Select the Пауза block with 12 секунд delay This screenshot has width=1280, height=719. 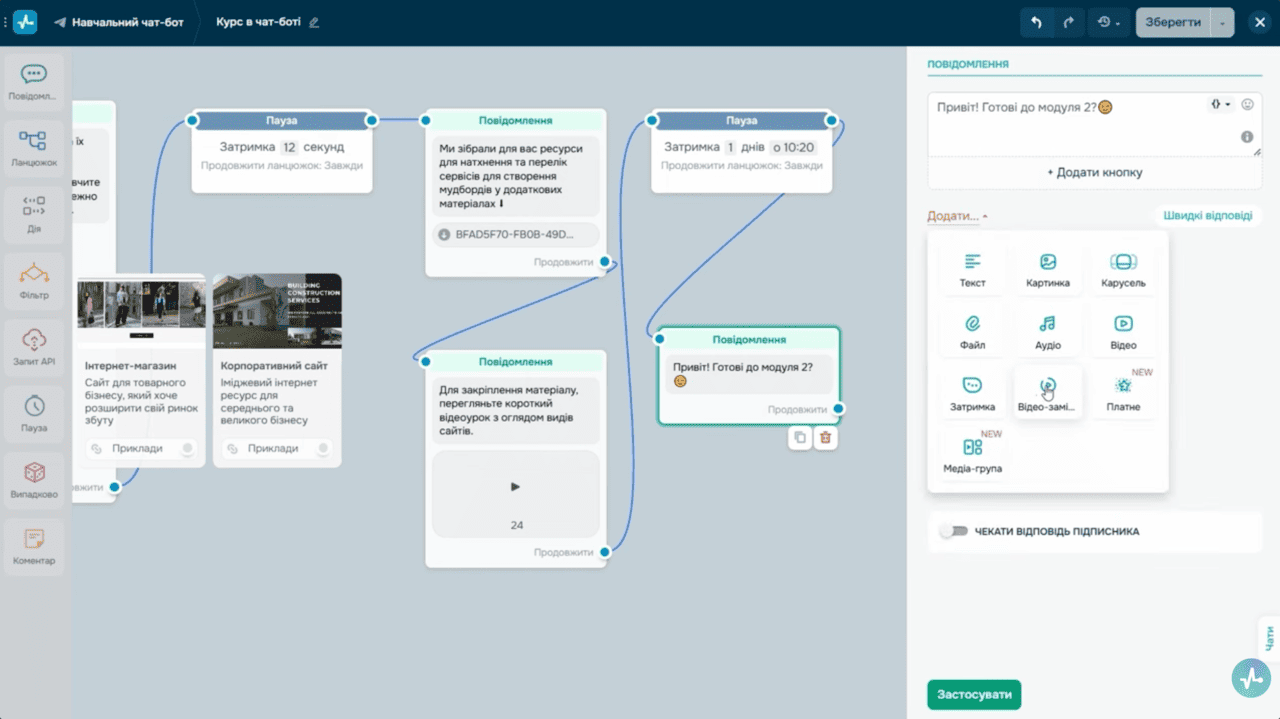point(282,150)
